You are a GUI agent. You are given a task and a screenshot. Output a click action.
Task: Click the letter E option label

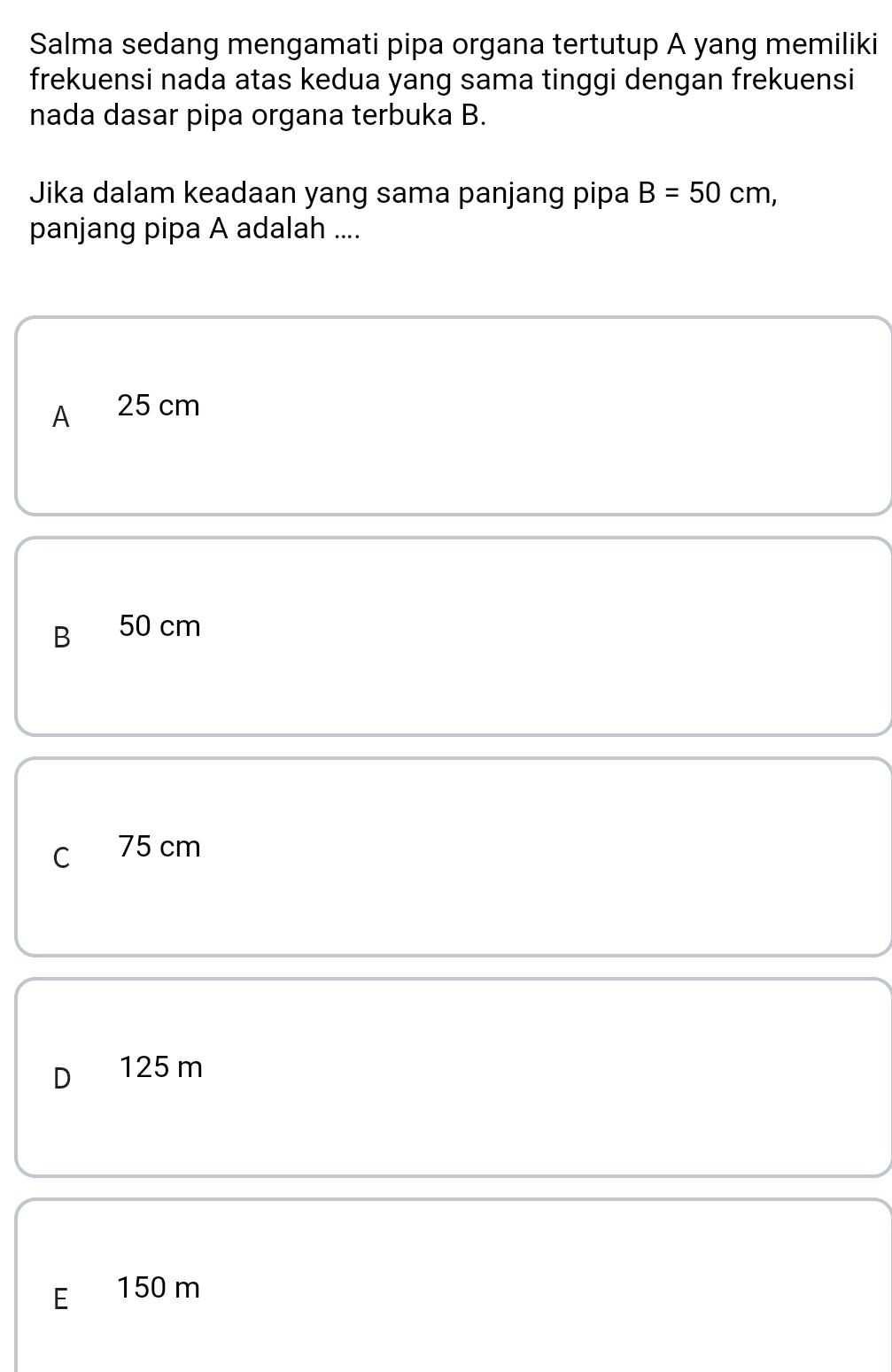click(60, 1299)
